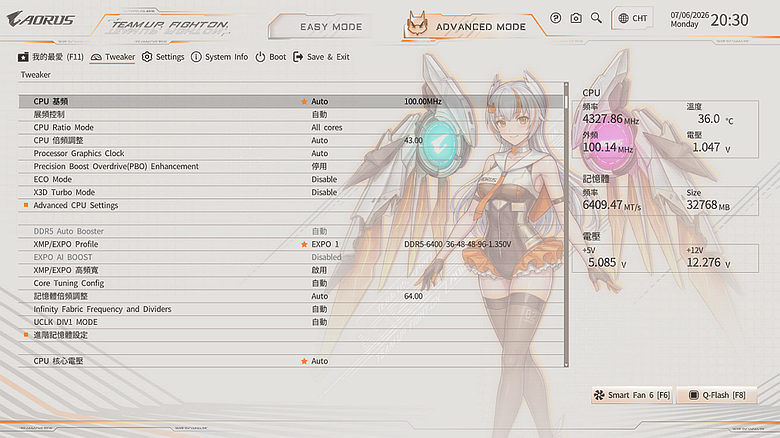Viewport: 780px width, 438px height.
Task: Edit 記憶體倍頻調整 Auto value
Action: coord(319,296)
